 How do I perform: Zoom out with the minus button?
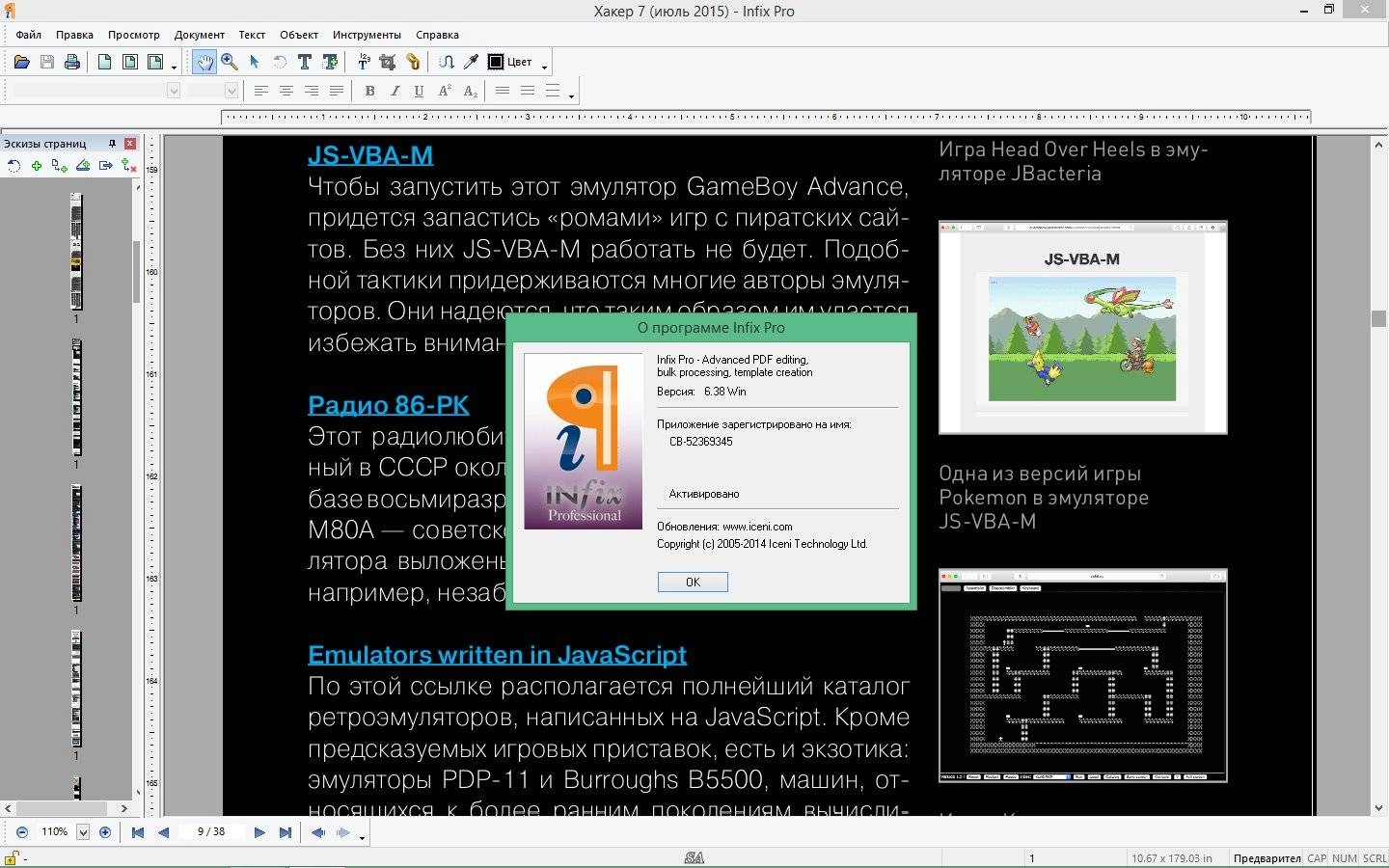(22, 831)
